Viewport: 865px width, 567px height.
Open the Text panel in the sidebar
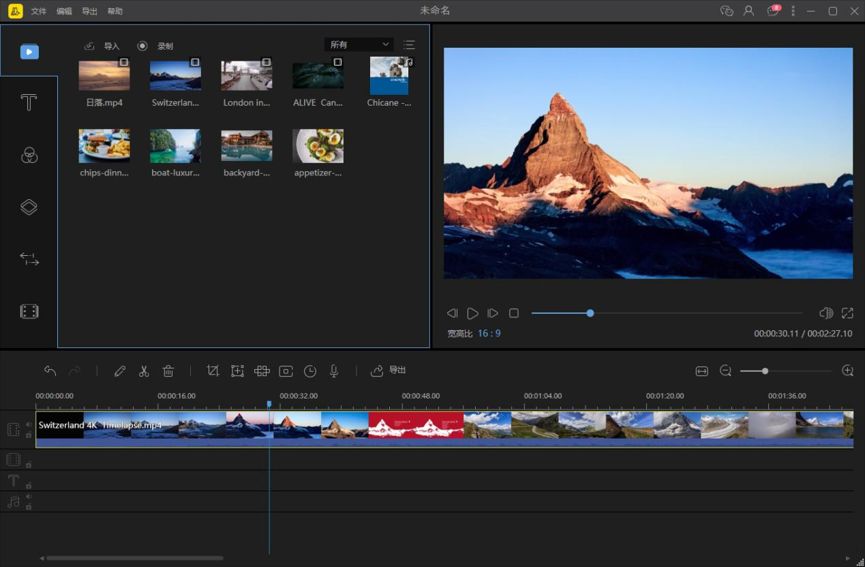[x=29, y=103]
